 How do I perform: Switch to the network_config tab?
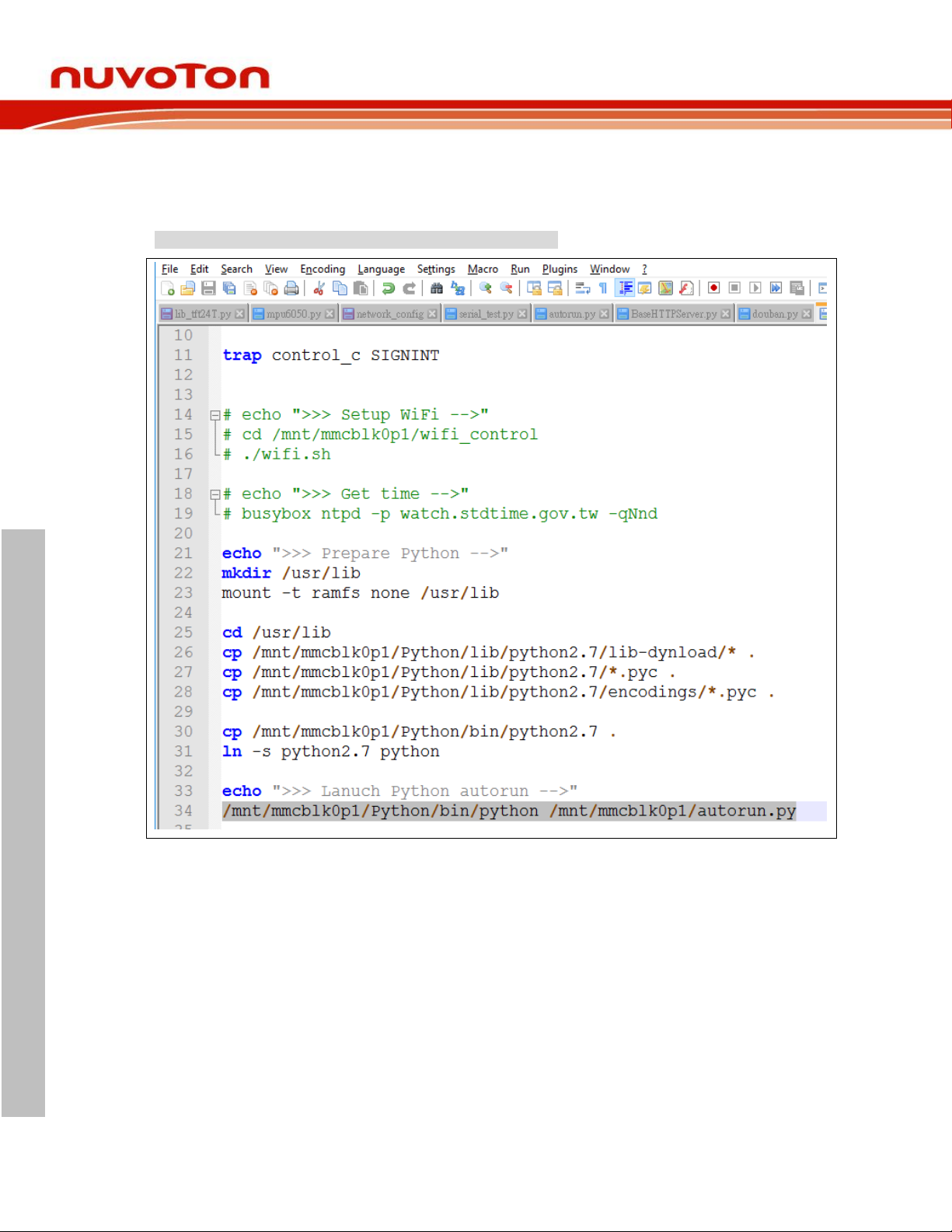coord(390,314)
